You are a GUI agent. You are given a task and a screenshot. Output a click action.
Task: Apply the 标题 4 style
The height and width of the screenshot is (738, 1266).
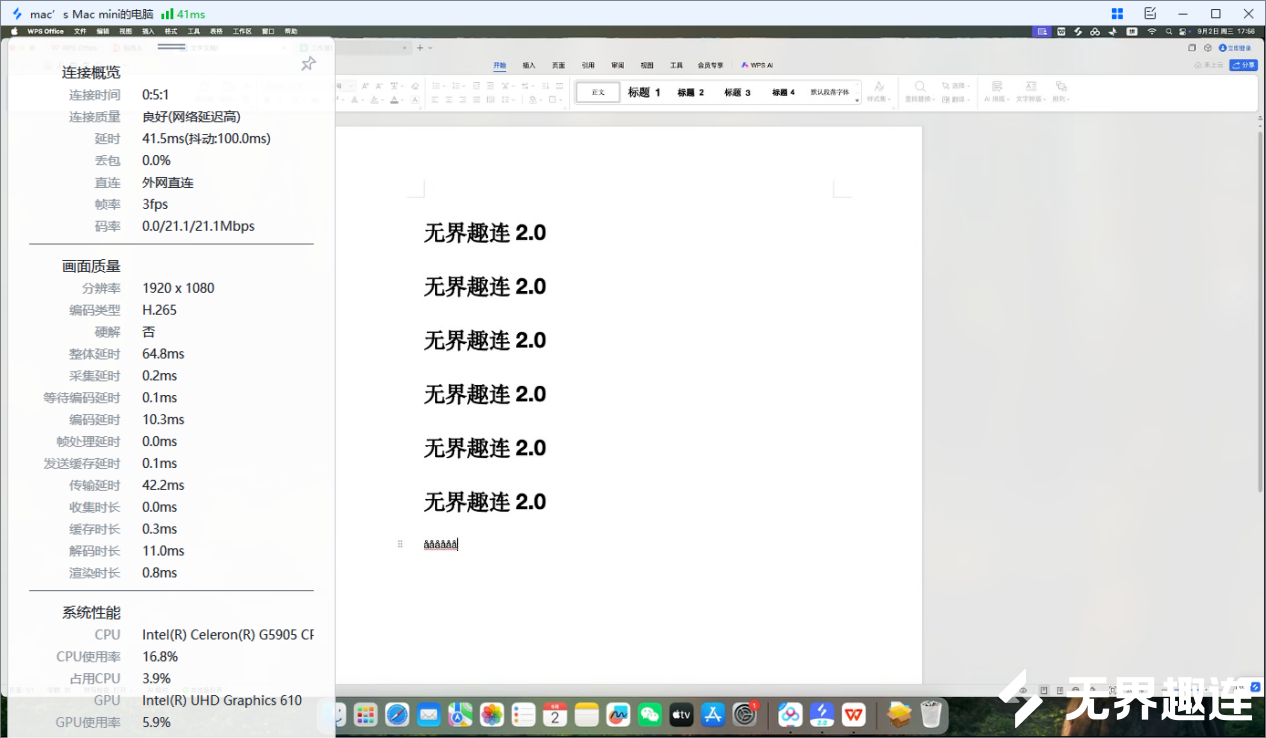click(783, 92)
